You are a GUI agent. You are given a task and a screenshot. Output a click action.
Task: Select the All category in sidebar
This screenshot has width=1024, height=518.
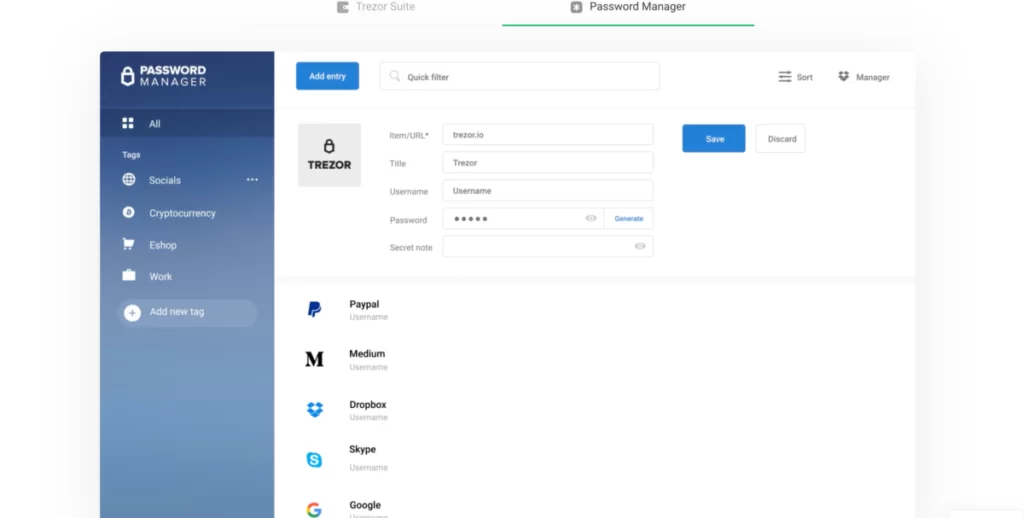pyautogui.click(x=187, y=123)
